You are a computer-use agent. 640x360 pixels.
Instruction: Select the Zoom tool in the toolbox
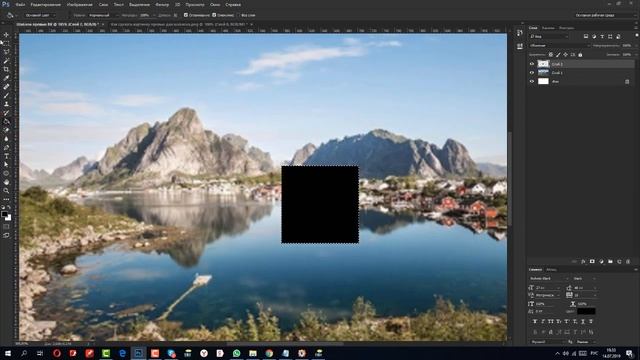tap(6, 191)
